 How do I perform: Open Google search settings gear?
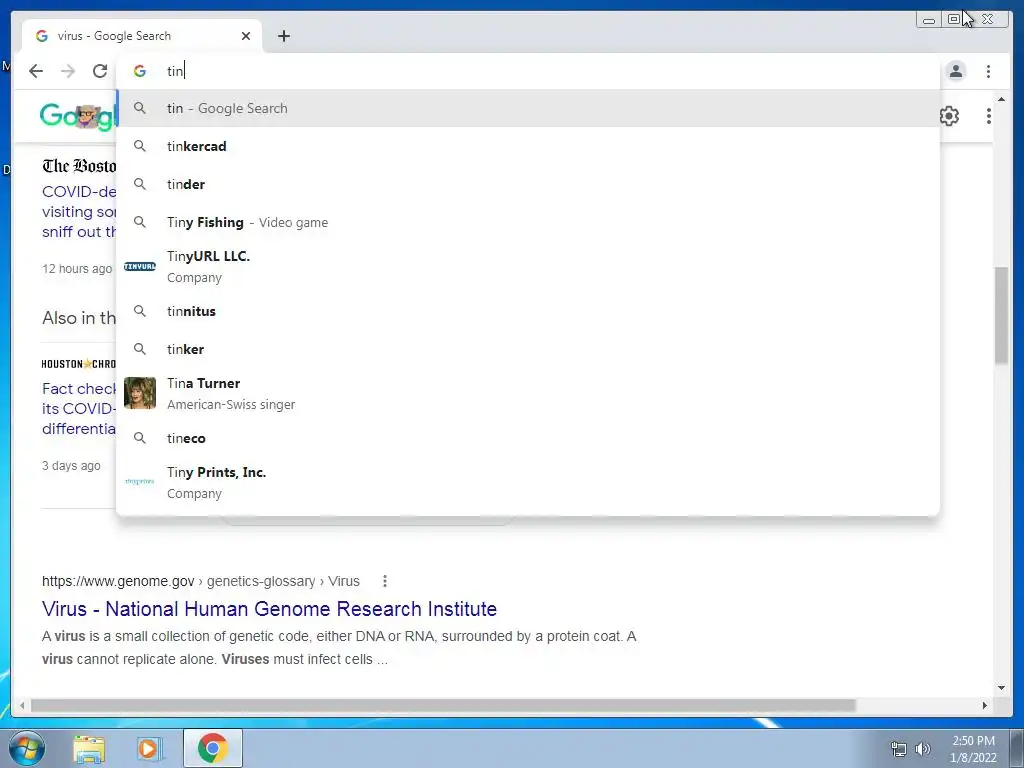950,116
